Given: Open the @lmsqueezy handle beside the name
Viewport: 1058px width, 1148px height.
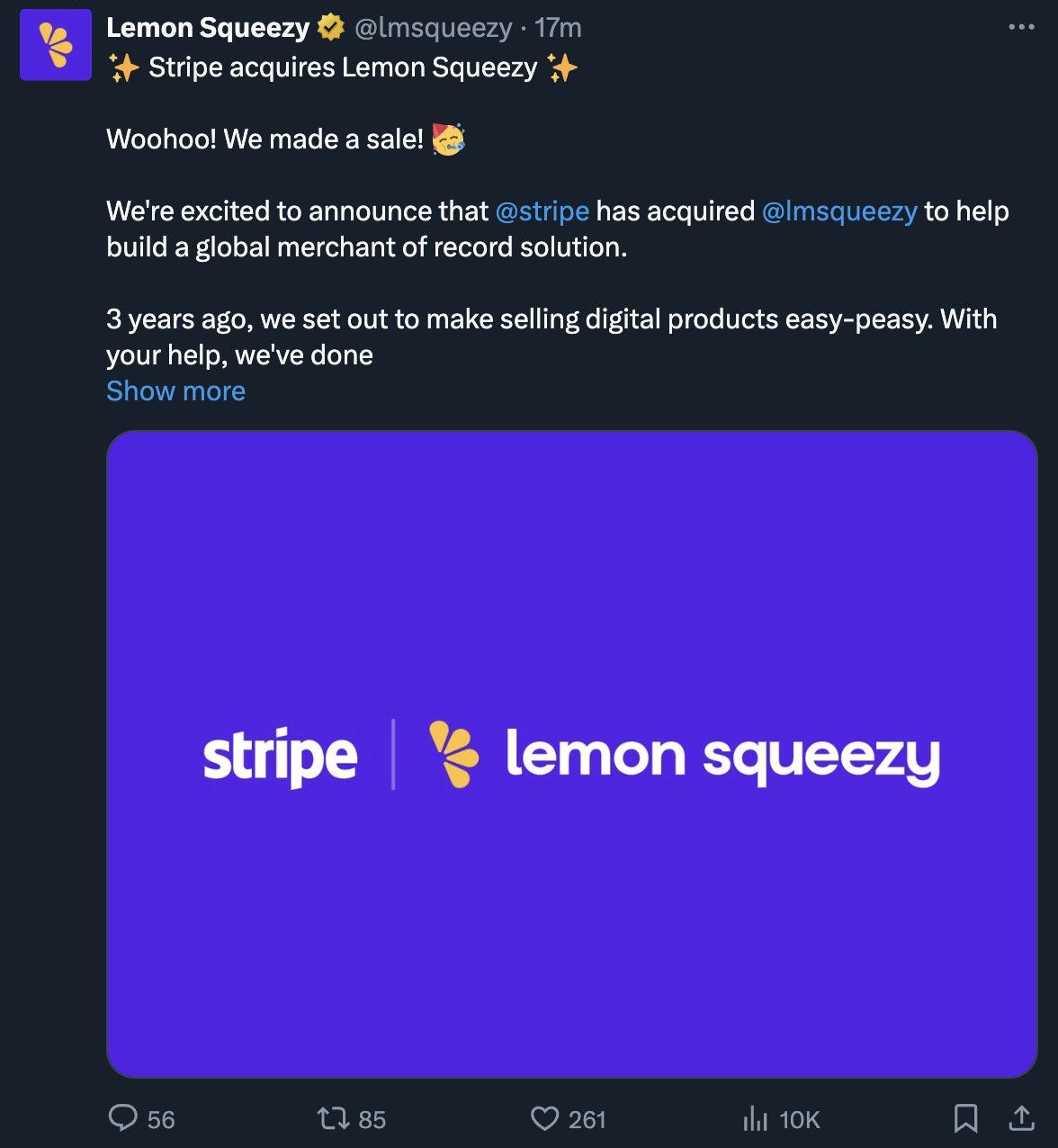Looking at the screenshot, I should click(x=433, y=28).
